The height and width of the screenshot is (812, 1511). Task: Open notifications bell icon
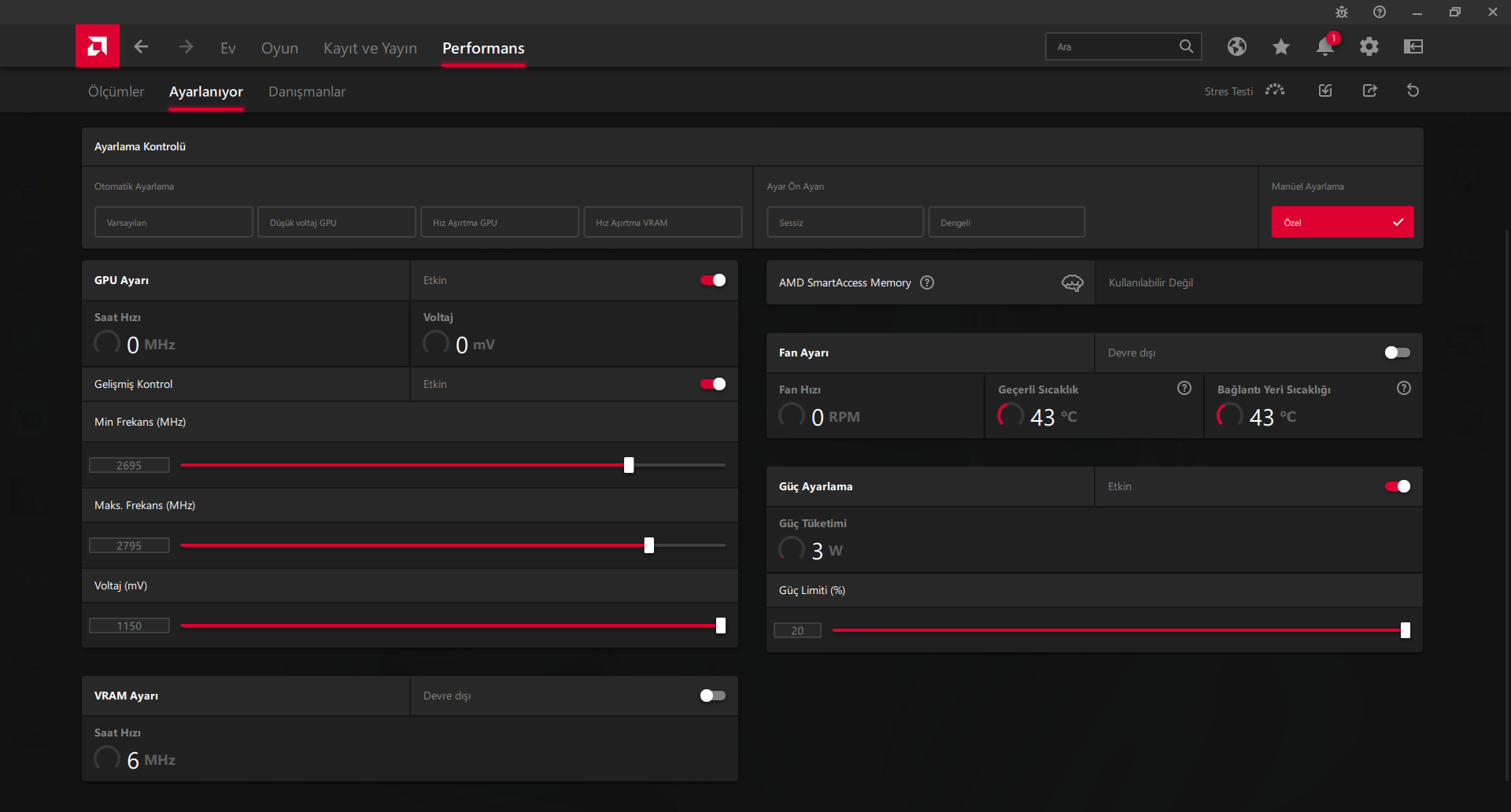(x=1324, y=47)
